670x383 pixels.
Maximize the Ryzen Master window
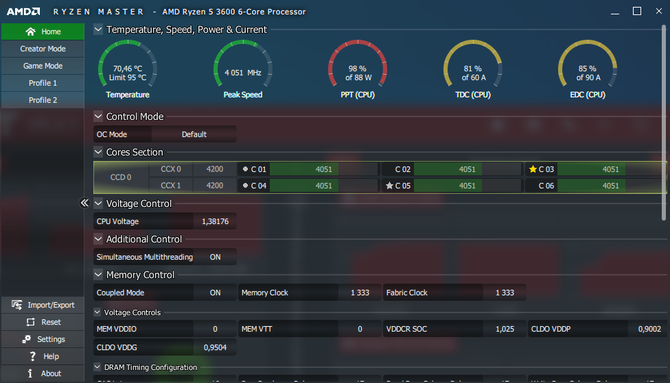click(637, 11)
